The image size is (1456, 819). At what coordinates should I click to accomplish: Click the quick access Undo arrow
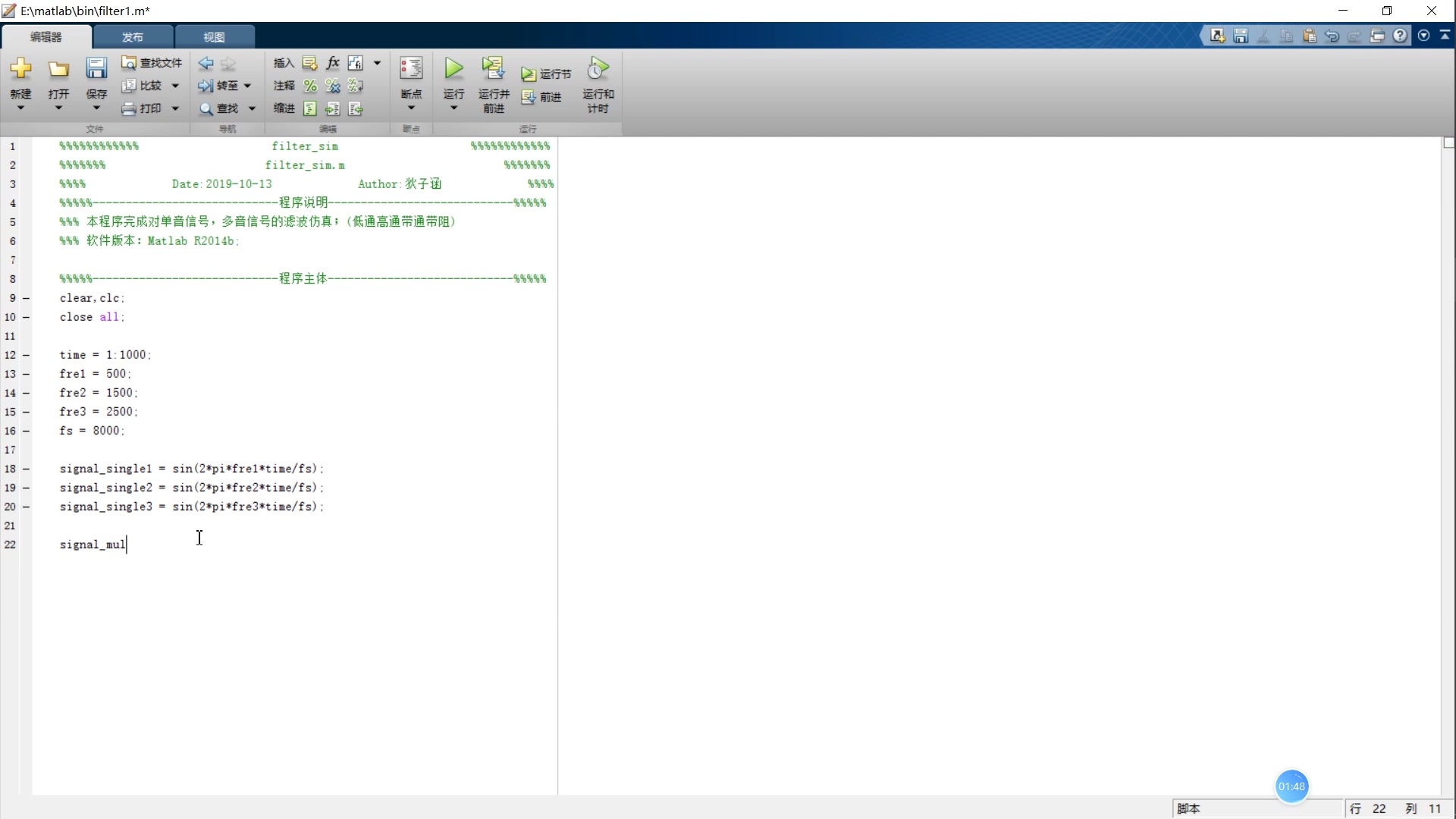tap(1332, 36)
